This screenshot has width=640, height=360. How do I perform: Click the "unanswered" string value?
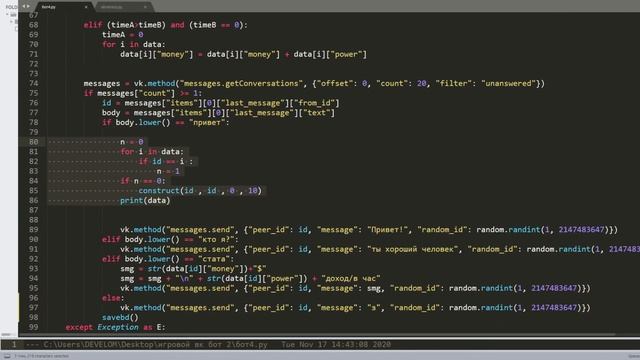click(509, 83)
